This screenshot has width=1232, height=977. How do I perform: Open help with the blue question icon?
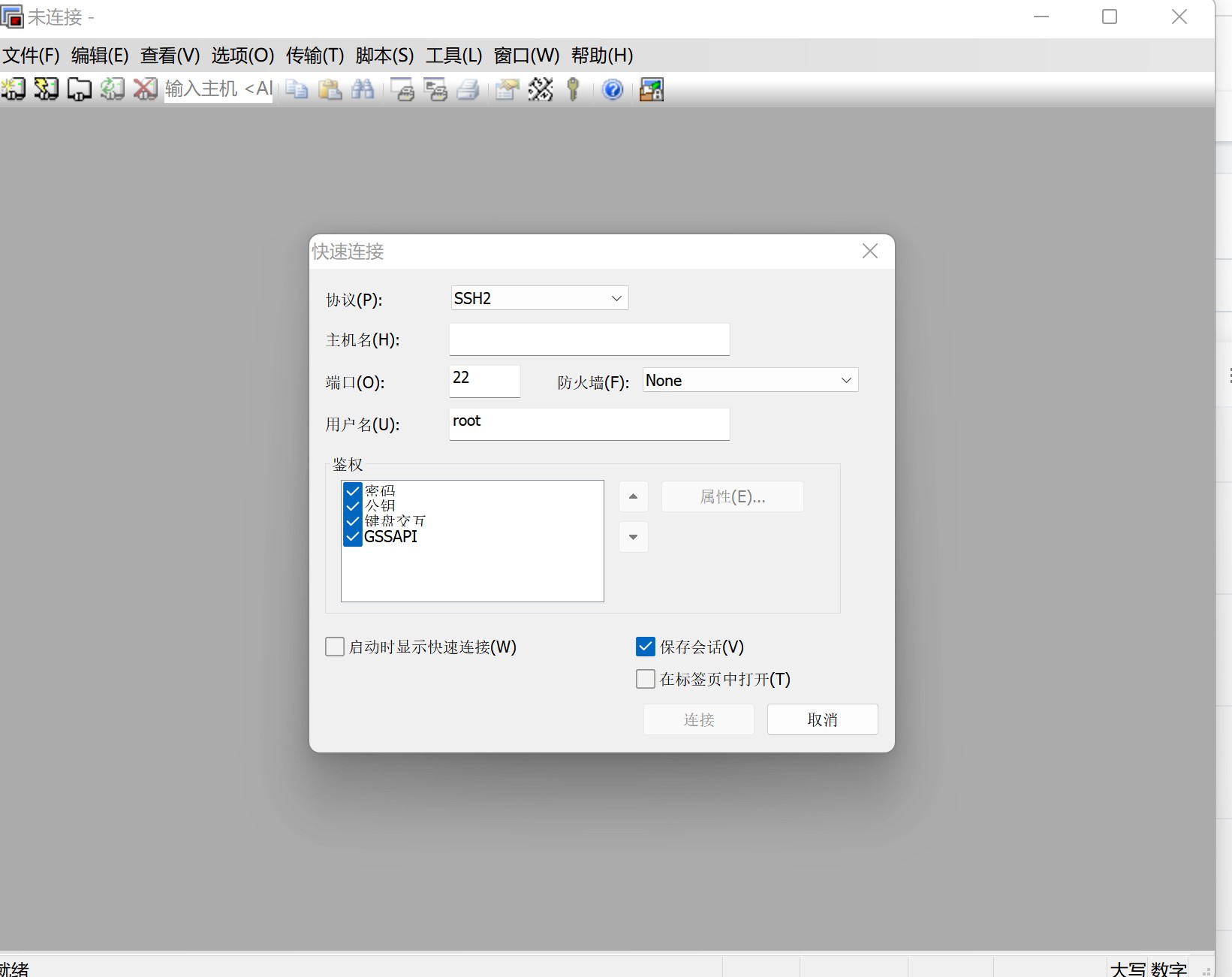point(613,89)
